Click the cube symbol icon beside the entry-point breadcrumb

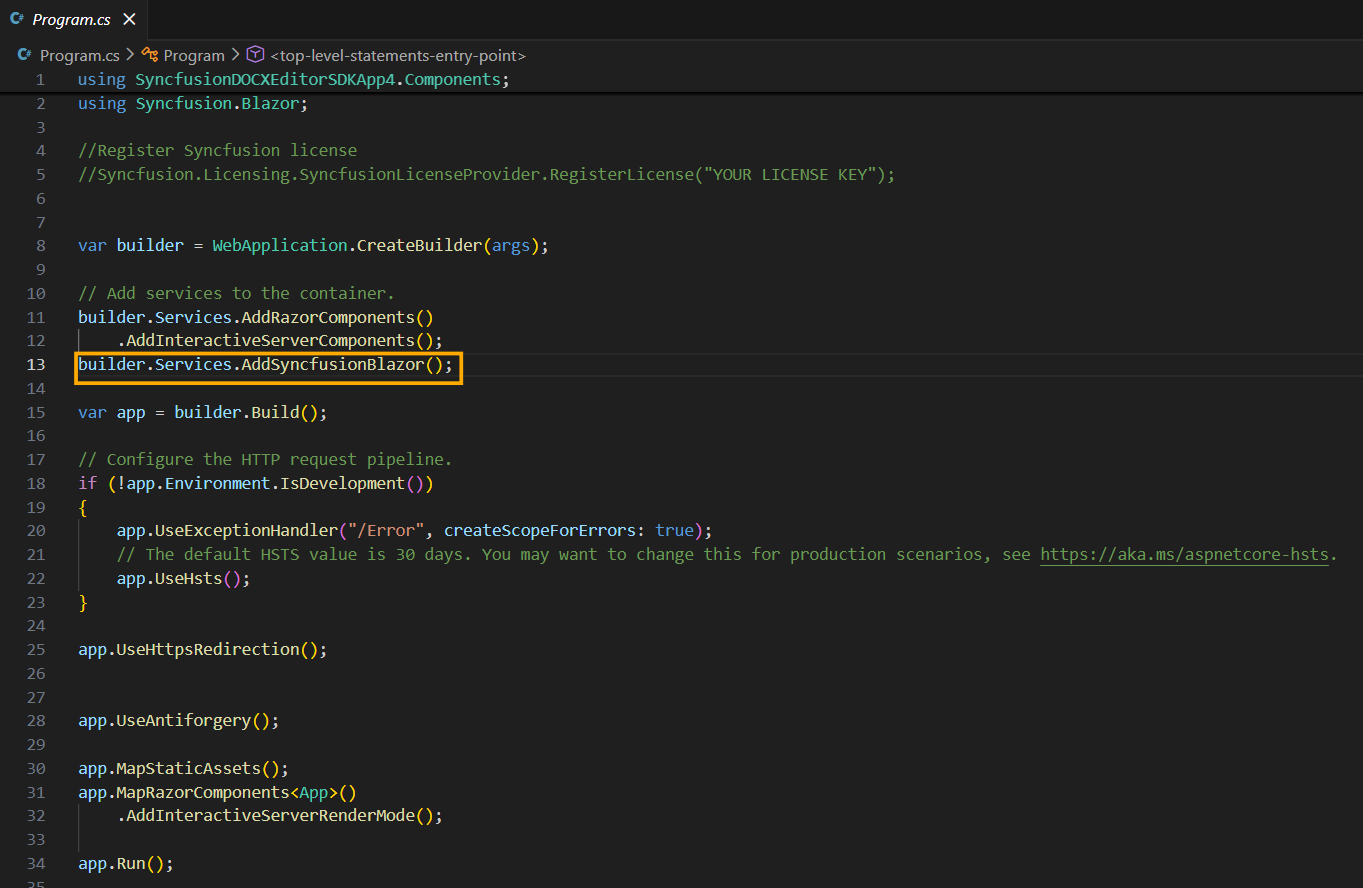[x=254, y=55]
